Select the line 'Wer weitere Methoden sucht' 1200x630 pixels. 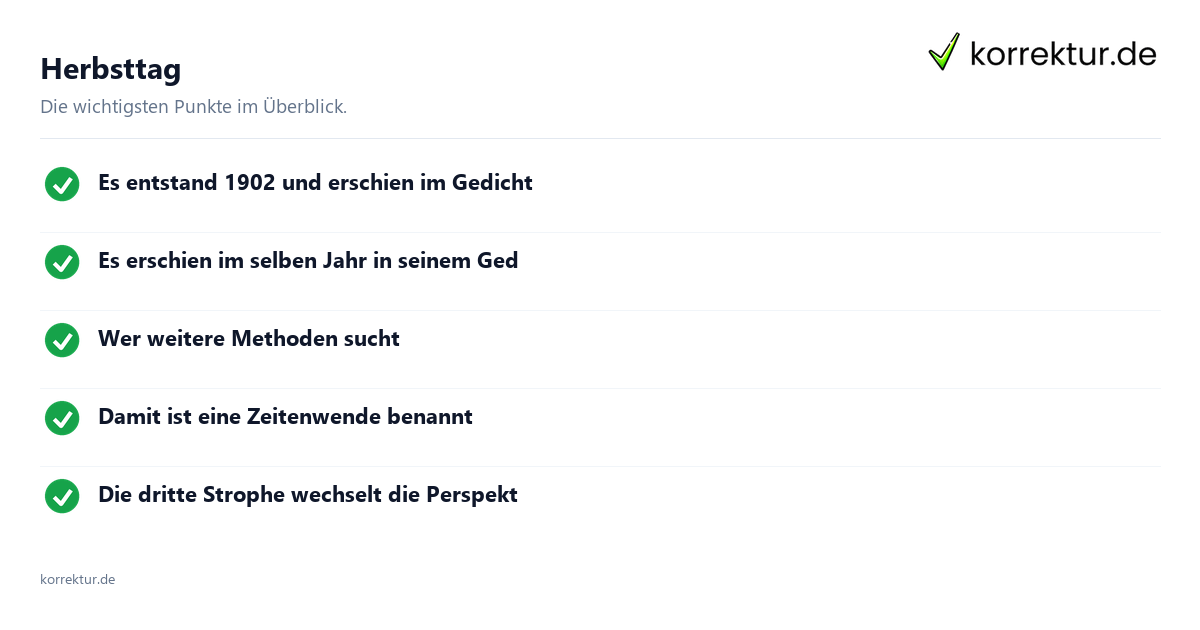(249, 339)
